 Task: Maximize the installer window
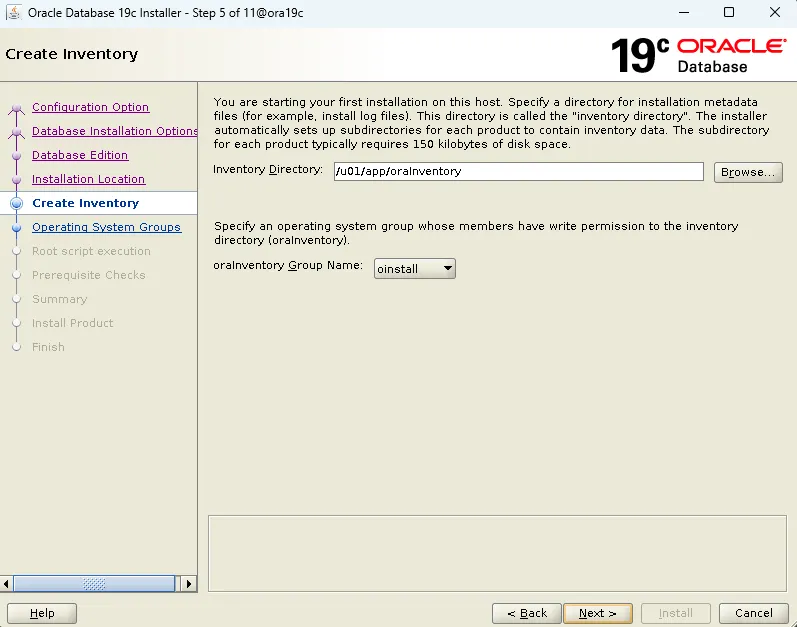point(728,12)
